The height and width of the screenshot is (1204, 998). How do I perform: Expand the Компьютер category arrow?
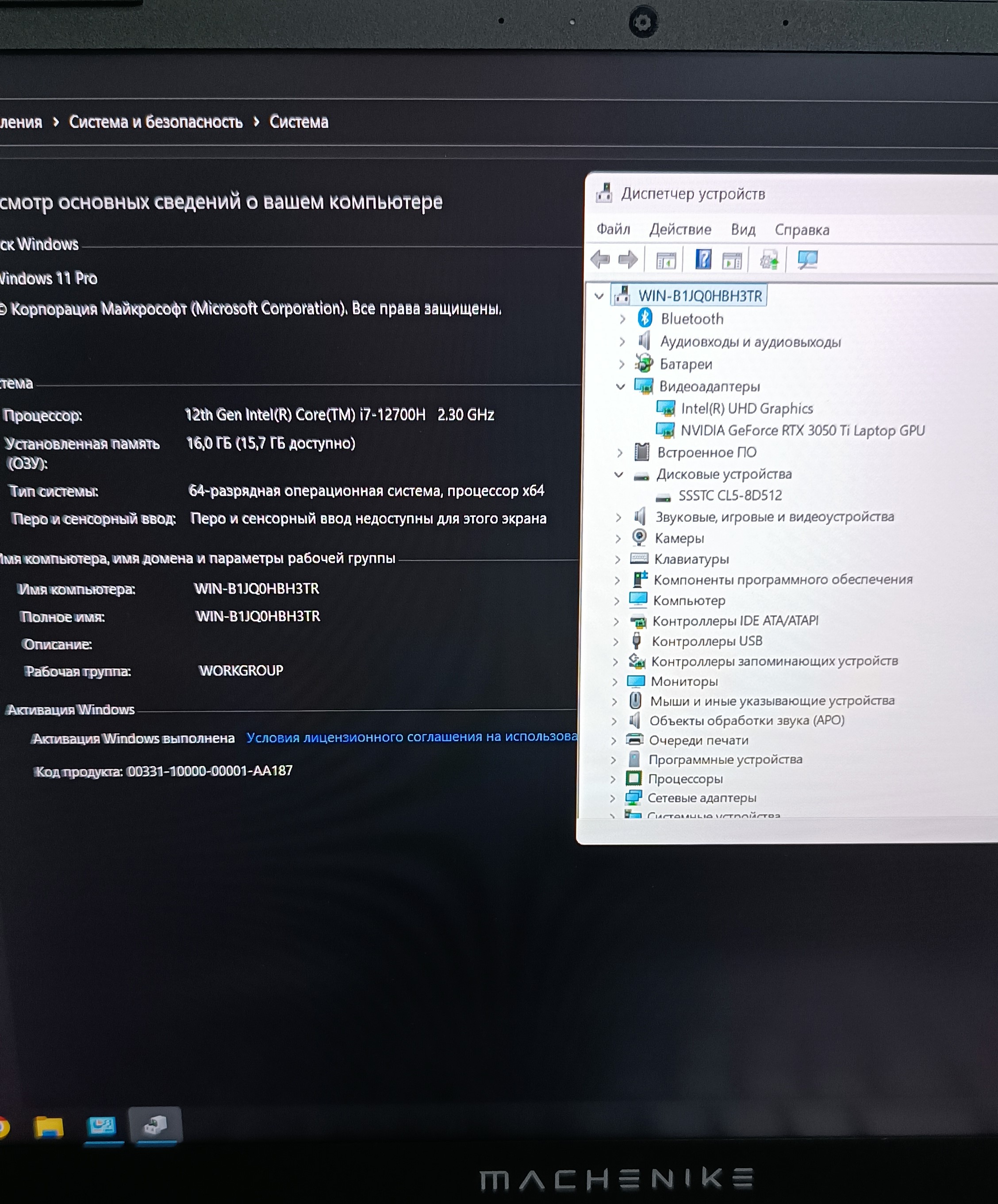pos(616,601)
